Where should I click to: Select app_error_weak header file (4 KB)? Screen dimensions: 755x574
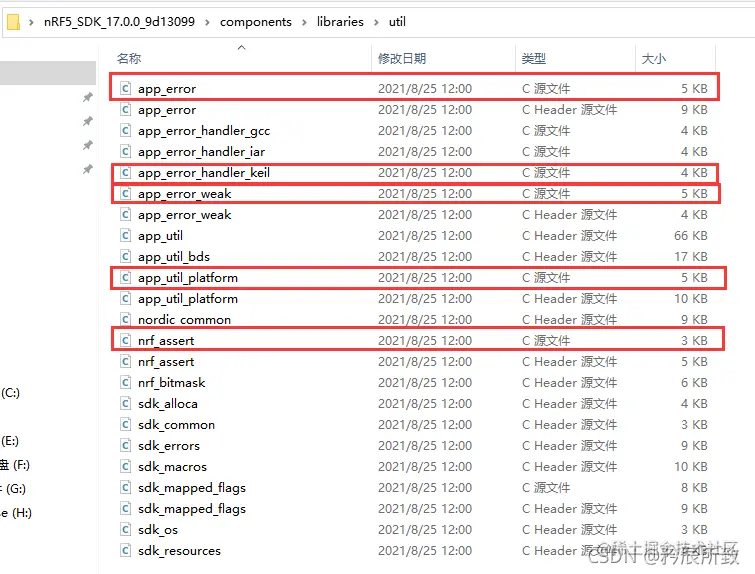(414, 215)
